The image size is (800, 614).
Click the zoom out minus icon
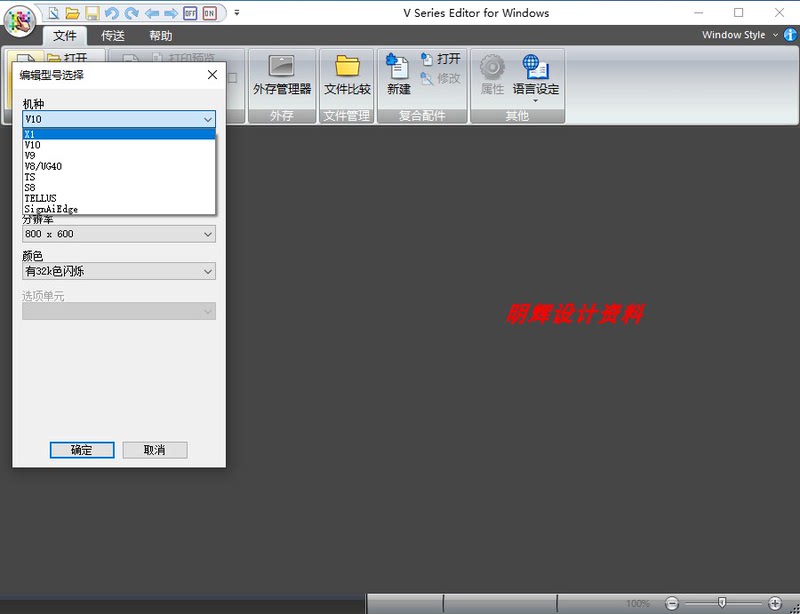click(672, 604)
